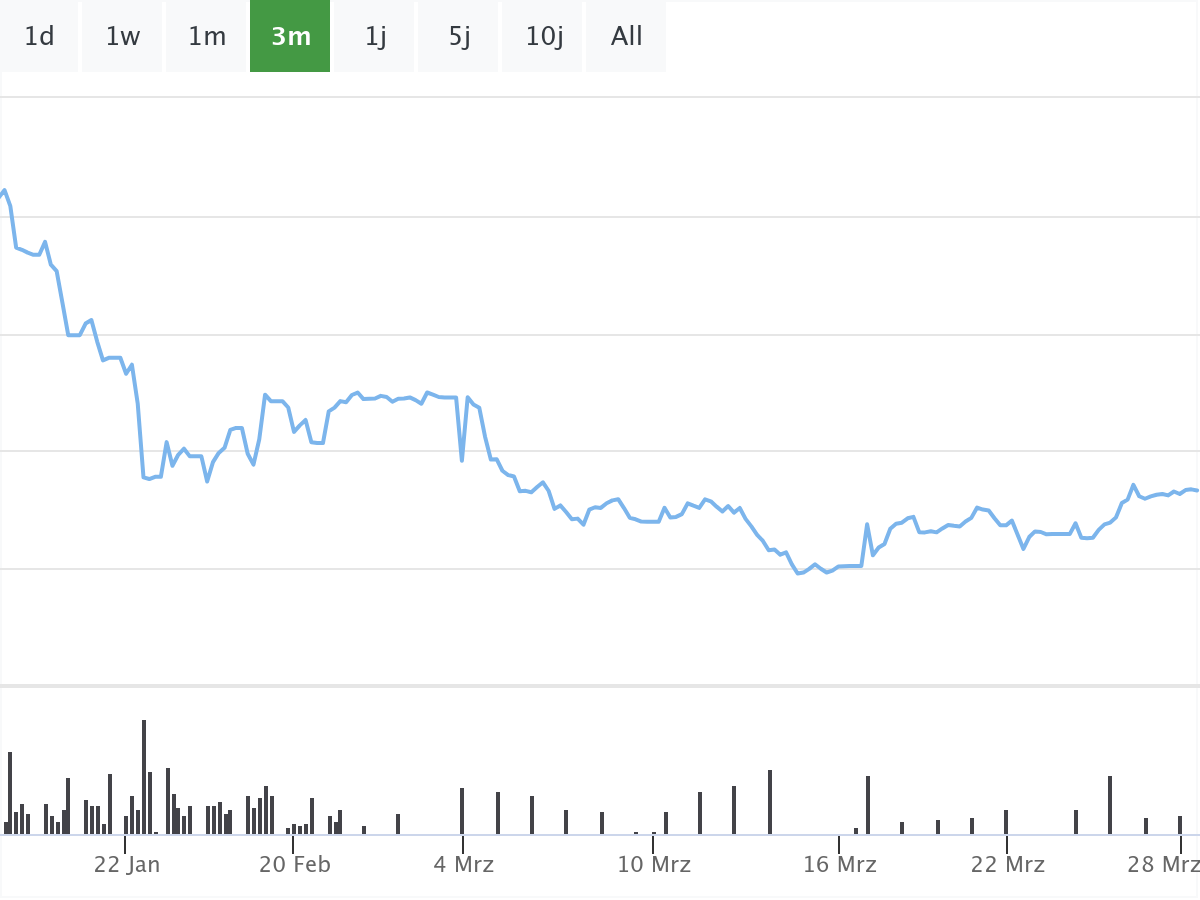Click the 20 Feb date label
Viewport: 1200px width, 900px height.
click(x=295, y=864)
